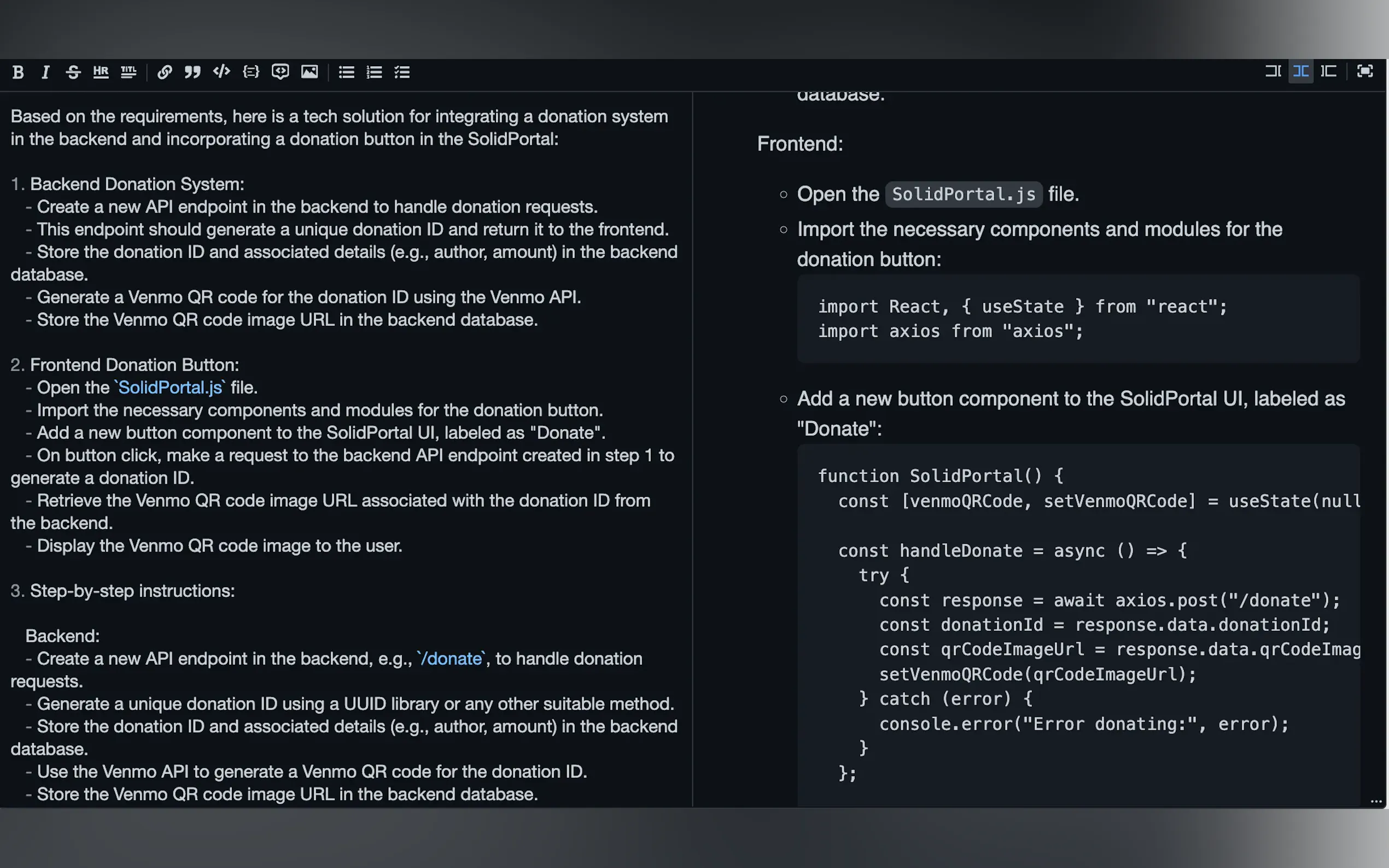Insert a task checklist
Viewport: 1389px width, 868px height.
click(402, 72)
